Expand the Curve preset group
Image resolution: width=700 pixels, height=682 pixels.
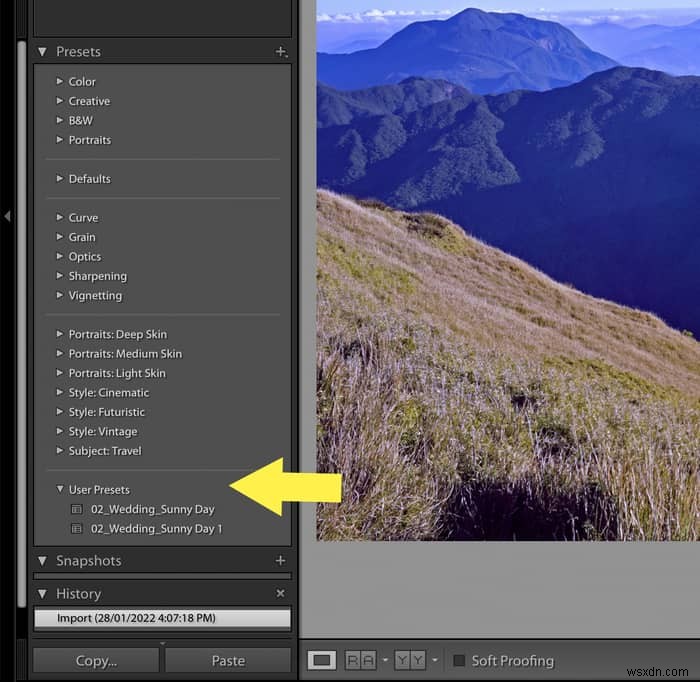(x=59, y=217)
